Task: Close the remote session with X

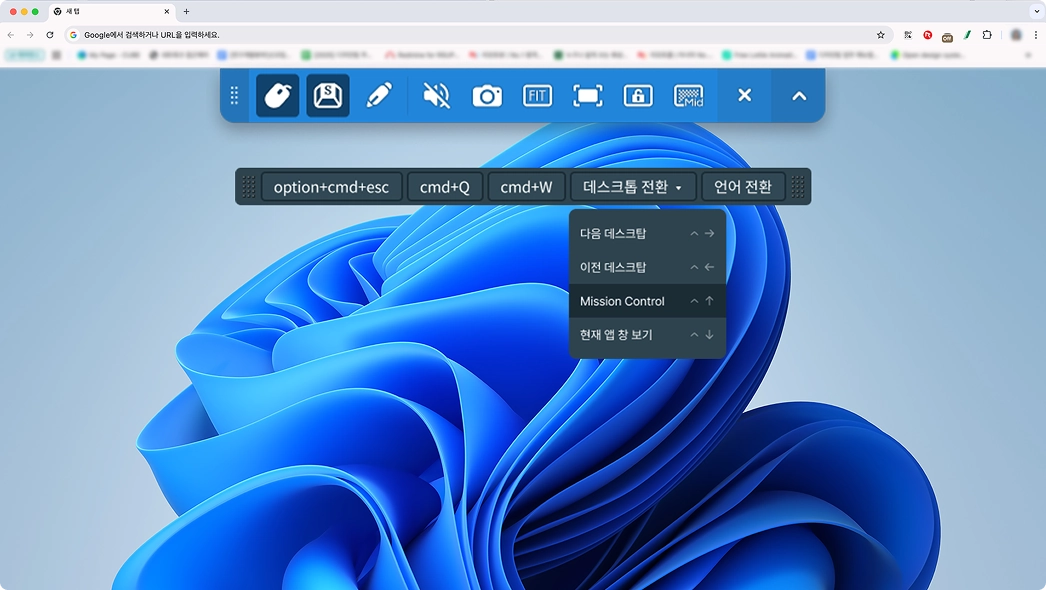Action: 744,96
